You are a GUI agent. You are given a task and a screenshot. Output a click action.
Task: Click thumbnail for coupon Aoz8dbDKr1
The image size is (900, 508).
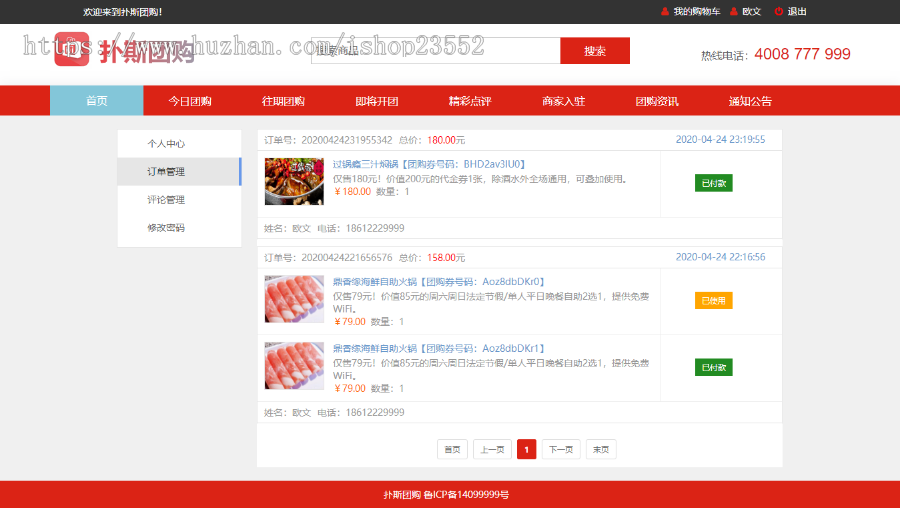pos(294,366)
